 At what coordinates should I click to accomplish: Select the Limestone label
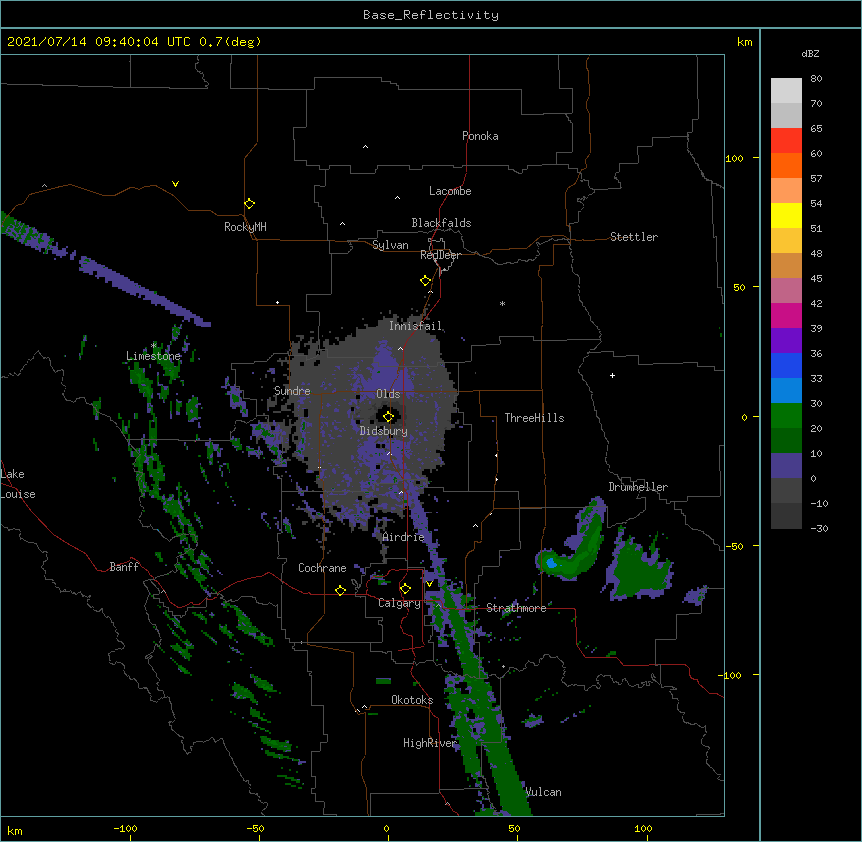153,356
